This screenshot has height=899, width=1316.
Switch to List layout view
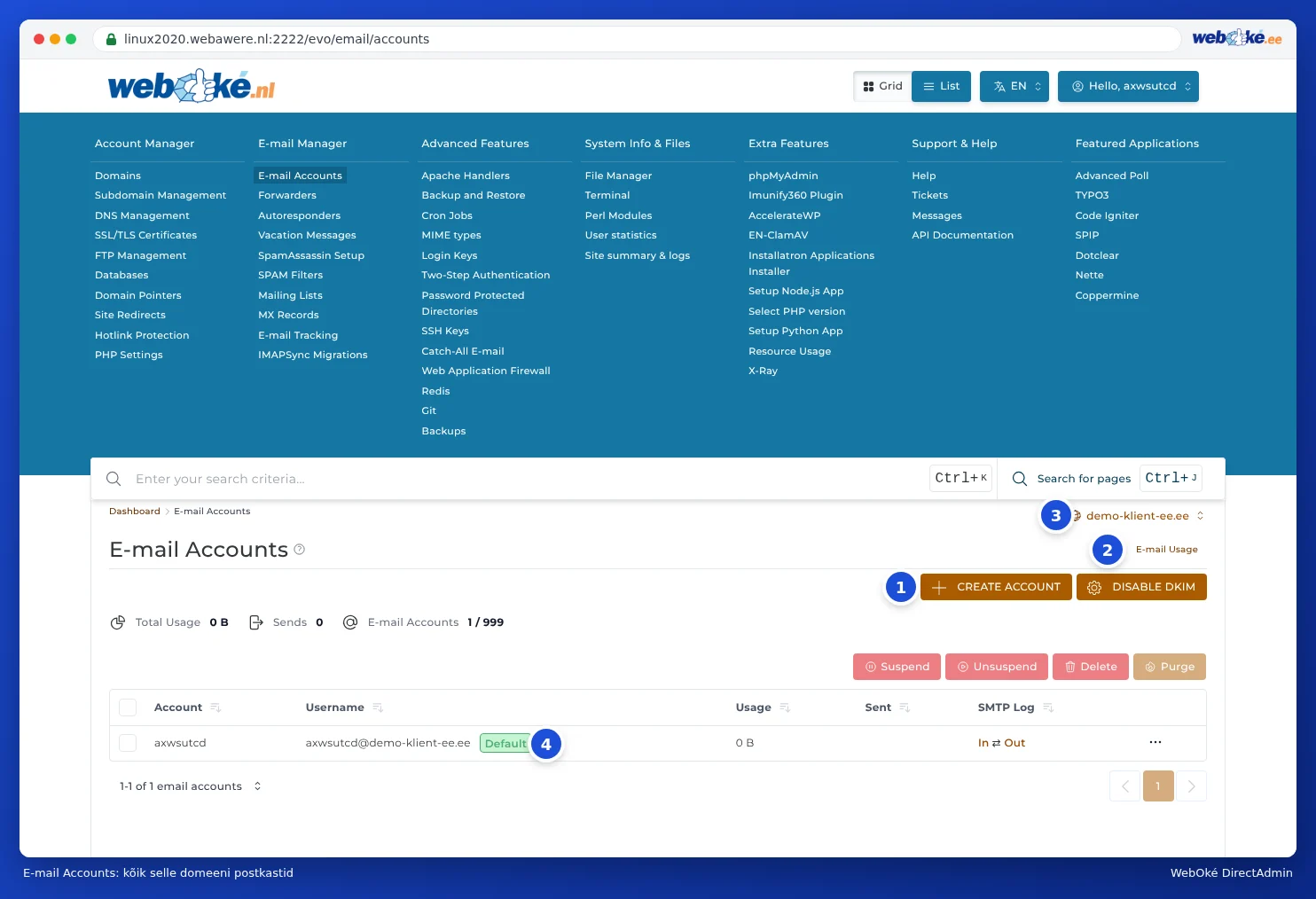coord(941,86)
